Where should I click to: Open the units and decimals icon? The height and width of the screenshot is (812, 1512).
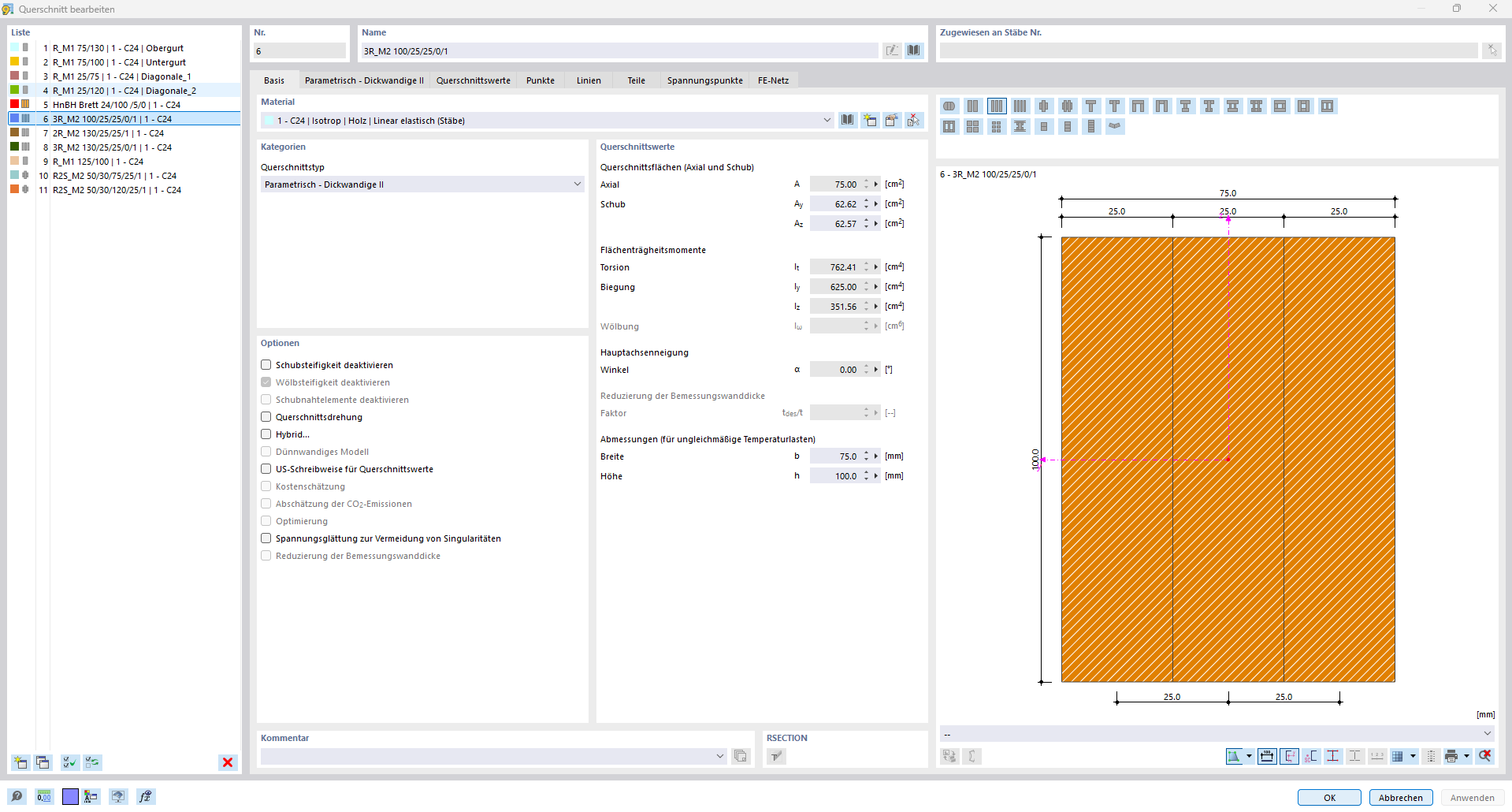(x=44, y=797)
